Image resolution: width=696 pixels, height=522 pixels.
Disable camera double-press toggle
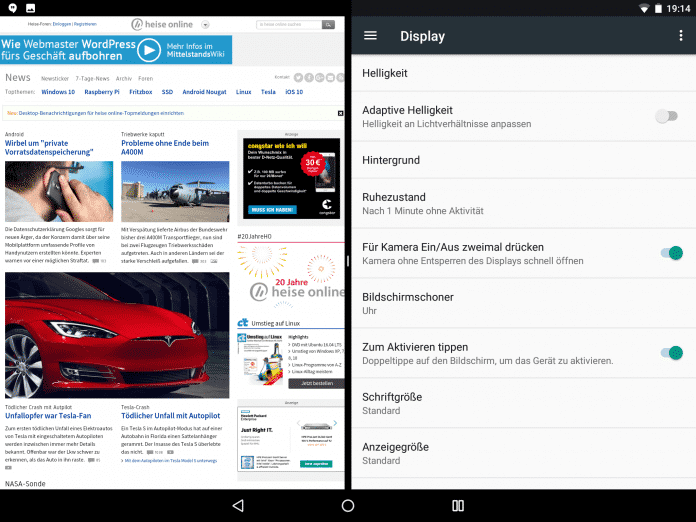[671, 253]
